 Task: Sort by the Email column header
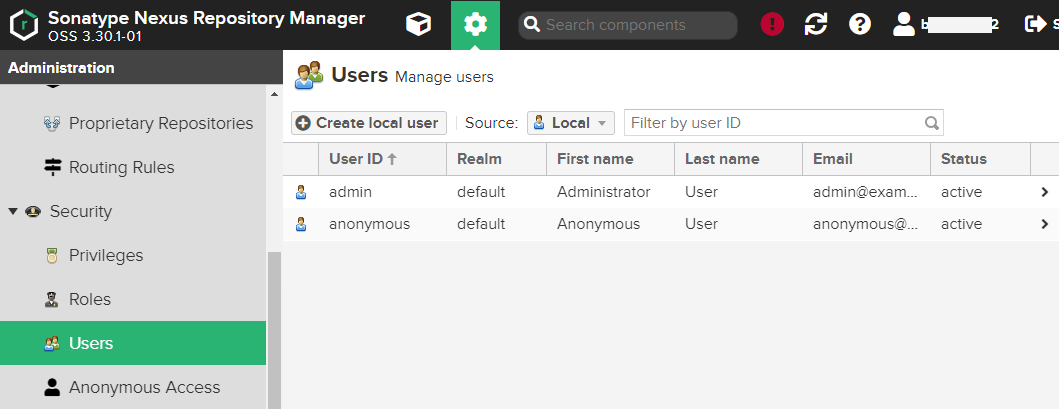pos(867,159)
